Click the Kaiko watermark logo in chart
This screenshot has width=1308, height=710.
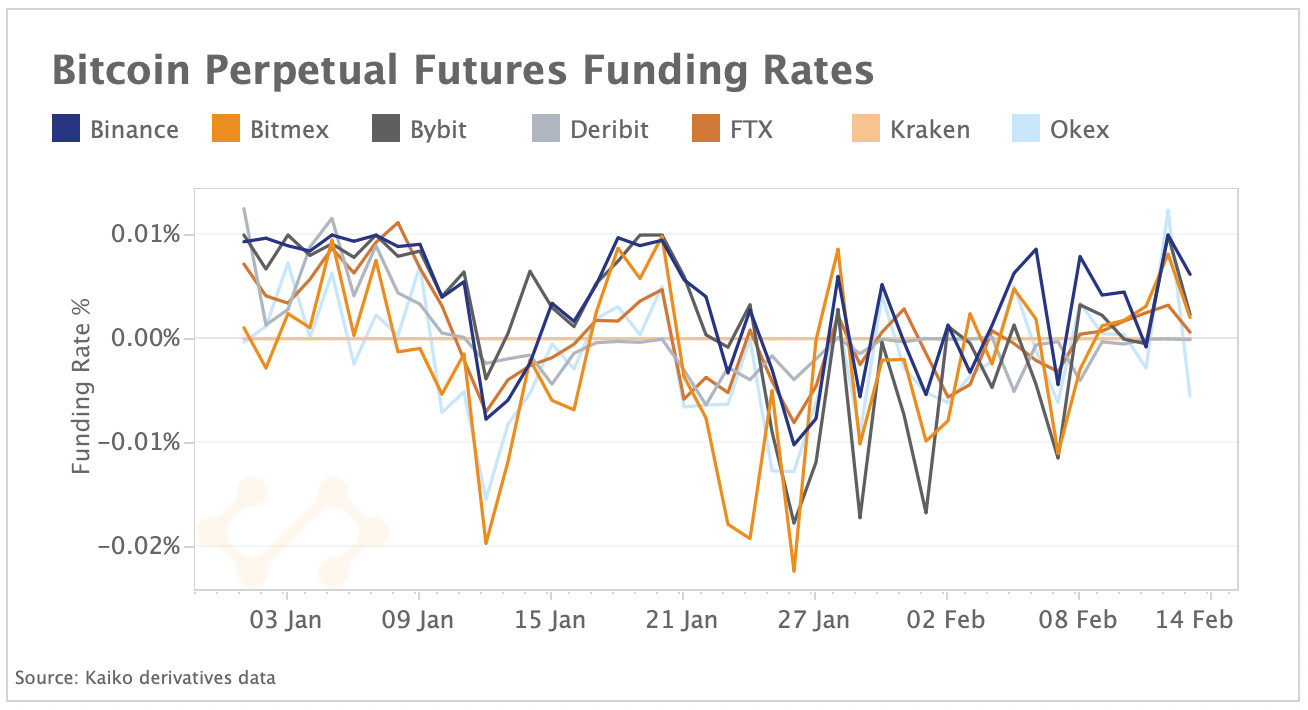tap(293, 530)
